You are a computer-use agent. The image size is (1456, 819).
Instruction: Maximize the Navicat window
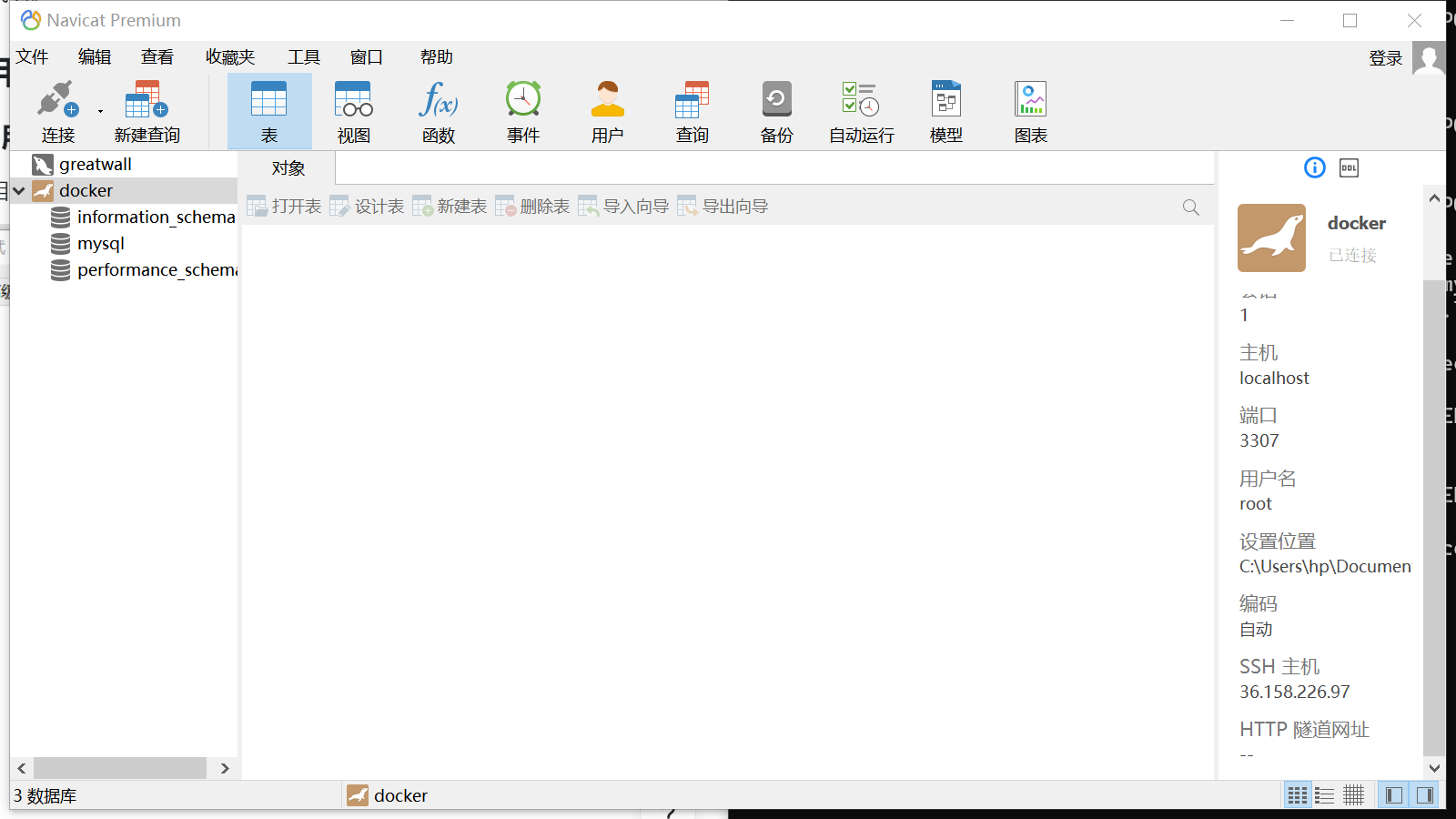1350,20
